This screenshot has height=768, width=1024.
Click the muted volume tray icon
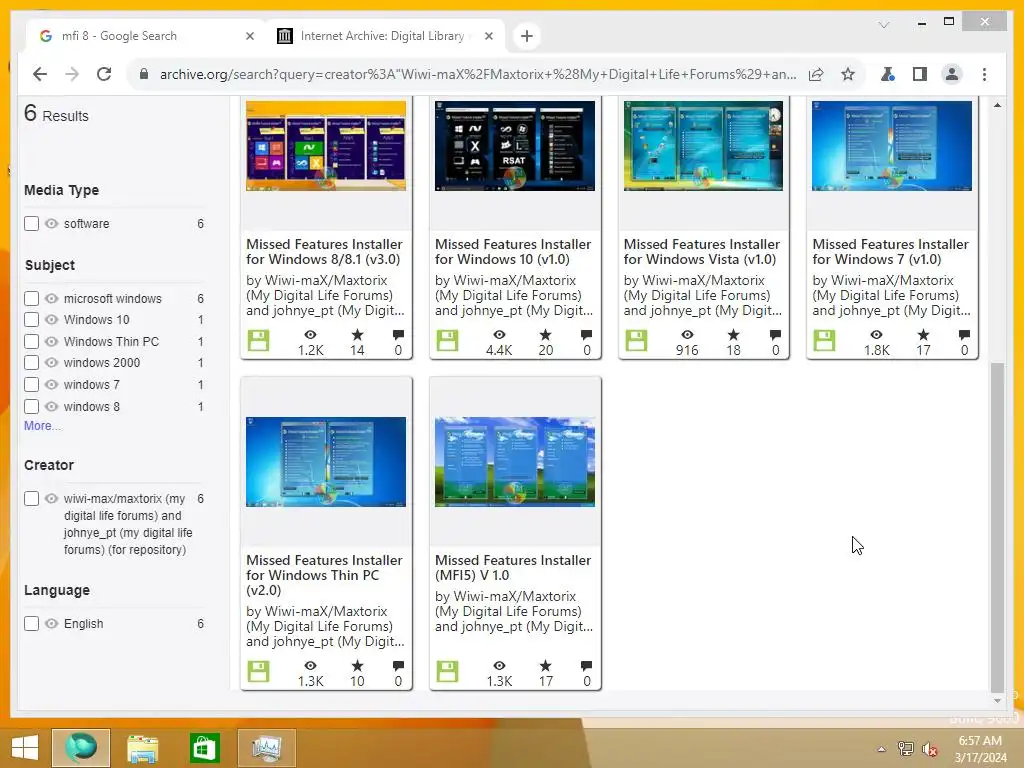click(x=929, y=748)
